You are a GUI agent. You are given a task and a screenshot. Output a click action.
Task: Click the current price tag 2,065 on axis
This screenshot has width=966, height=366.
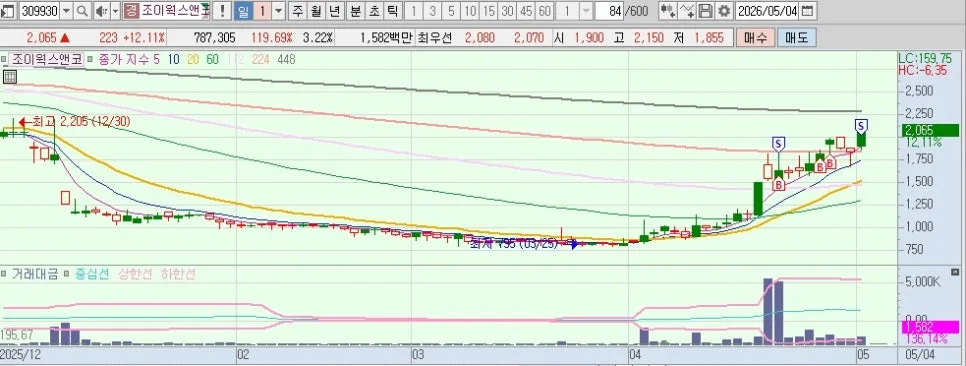click(x=931, y=131)
